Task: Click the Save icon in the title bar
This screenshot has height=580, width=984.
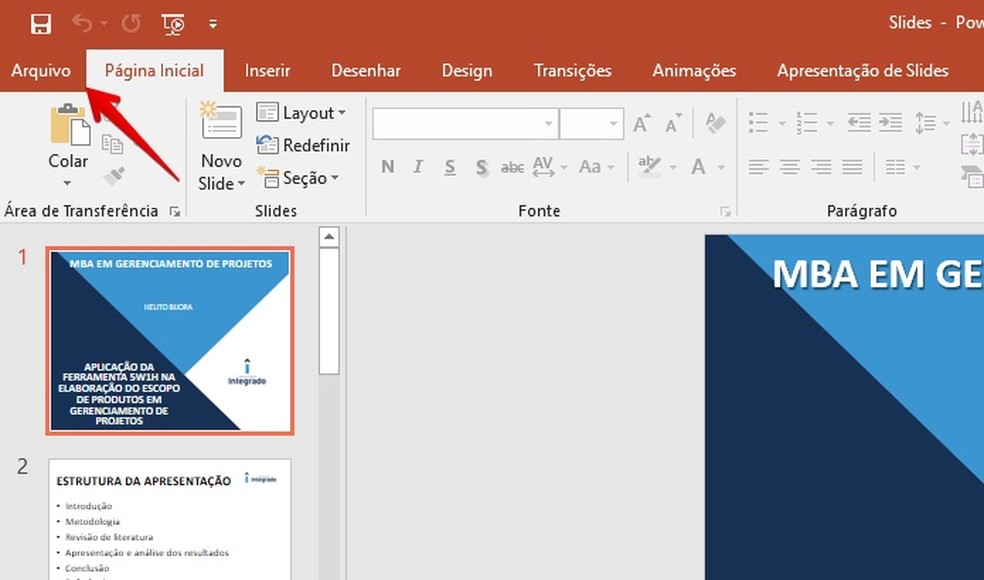Action: coord(41,23)
